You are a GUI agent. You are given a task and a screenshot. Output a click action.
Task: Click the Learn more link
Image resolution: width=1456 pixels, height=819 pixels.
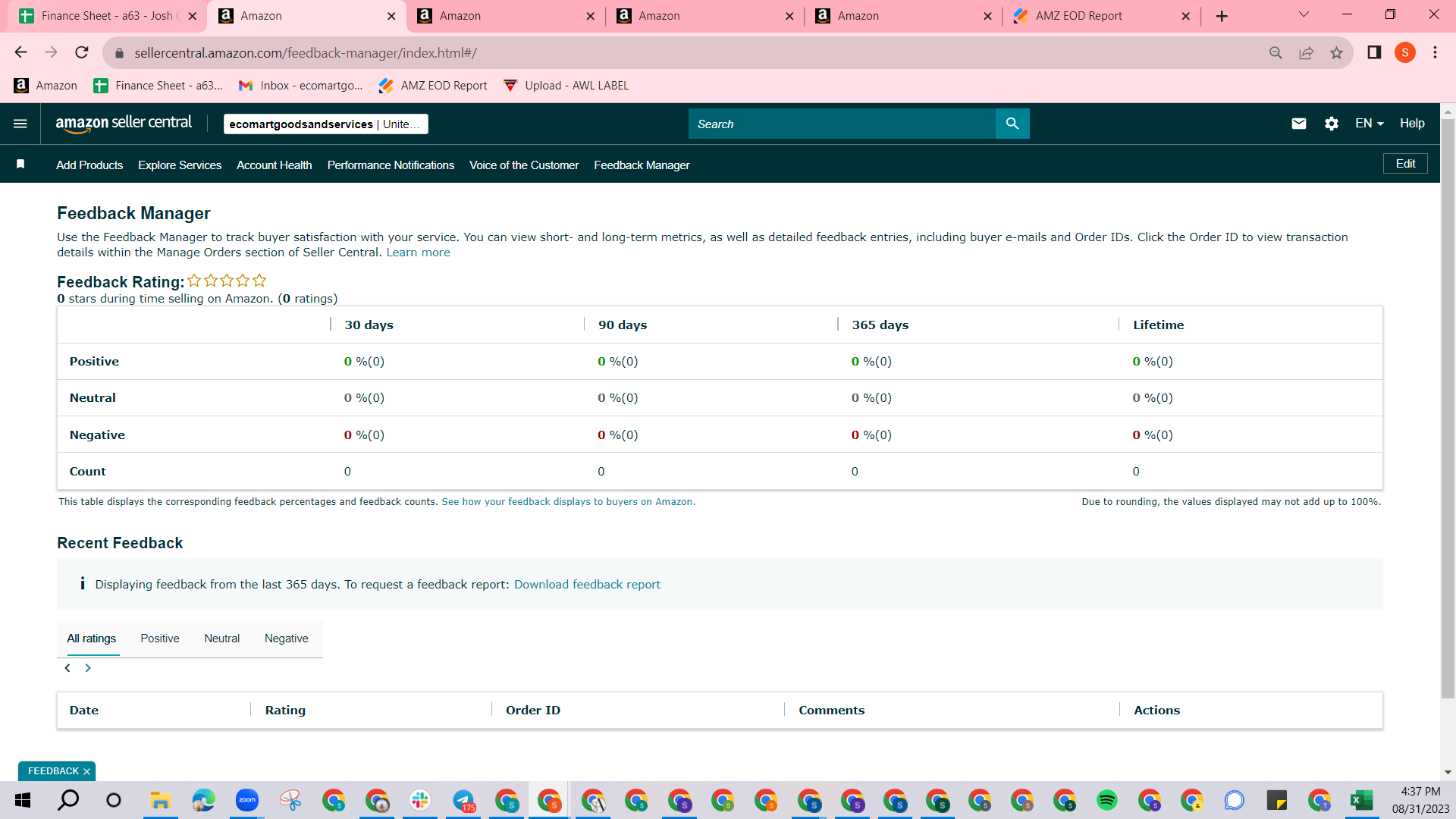(418, 253)
